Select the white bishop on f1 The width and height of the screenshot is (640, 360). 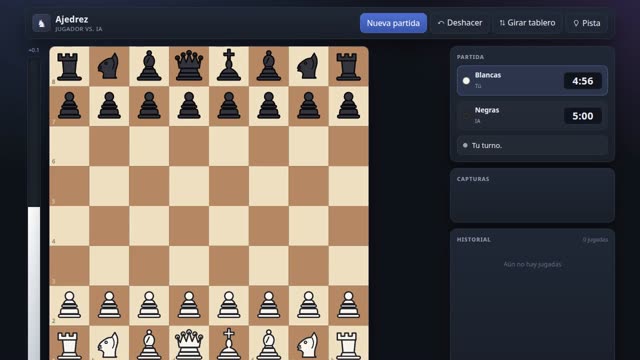tap(269, 345)
